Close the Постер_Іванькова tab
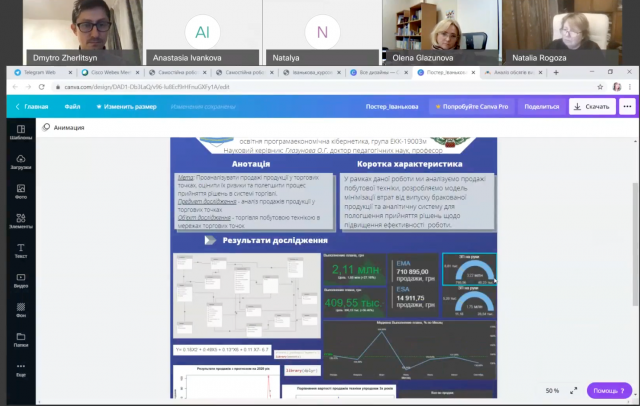The image size is (640, 406). click(x=473, y=72)
